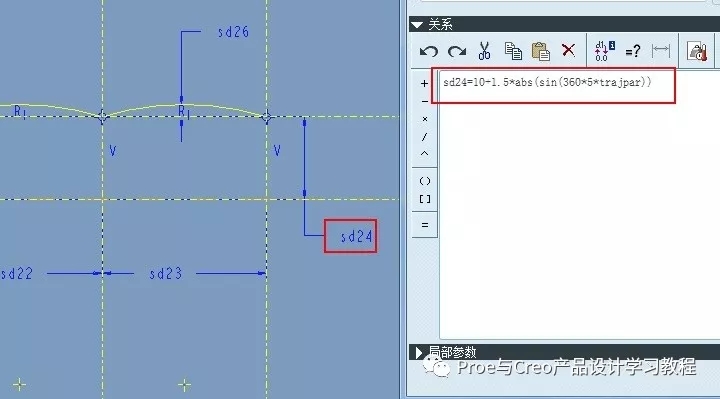Insert minus operator into relation
Screen dimensions: 720x399
(424, 101)
